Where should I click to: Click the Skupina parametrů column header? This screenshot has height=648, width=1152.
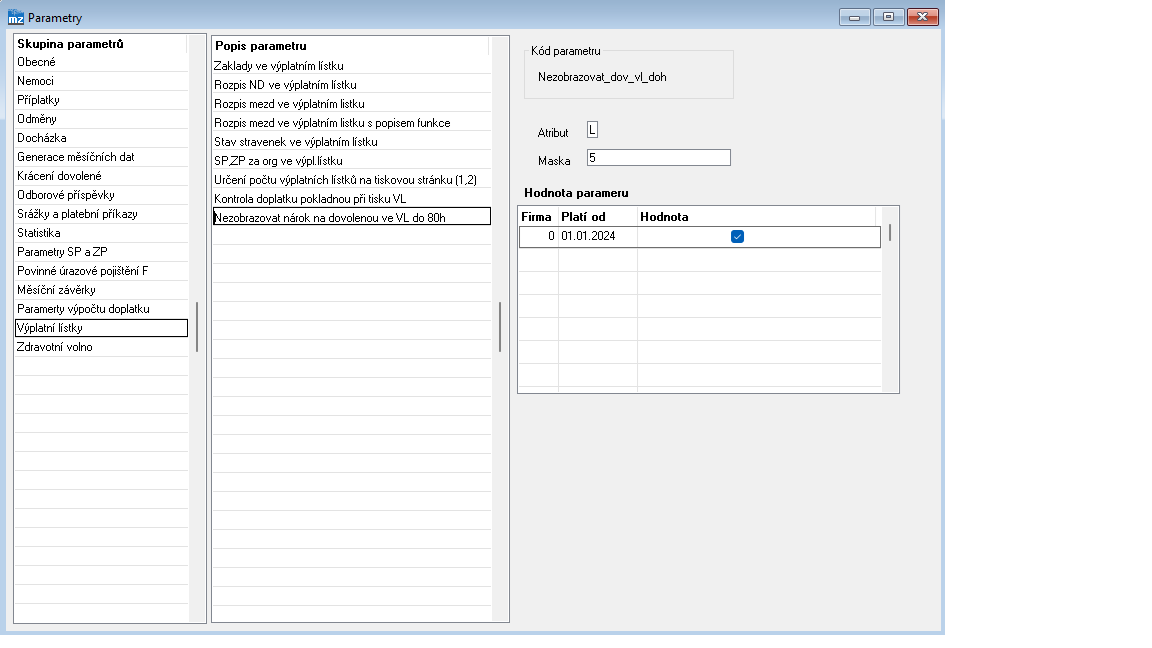[101, 44]
